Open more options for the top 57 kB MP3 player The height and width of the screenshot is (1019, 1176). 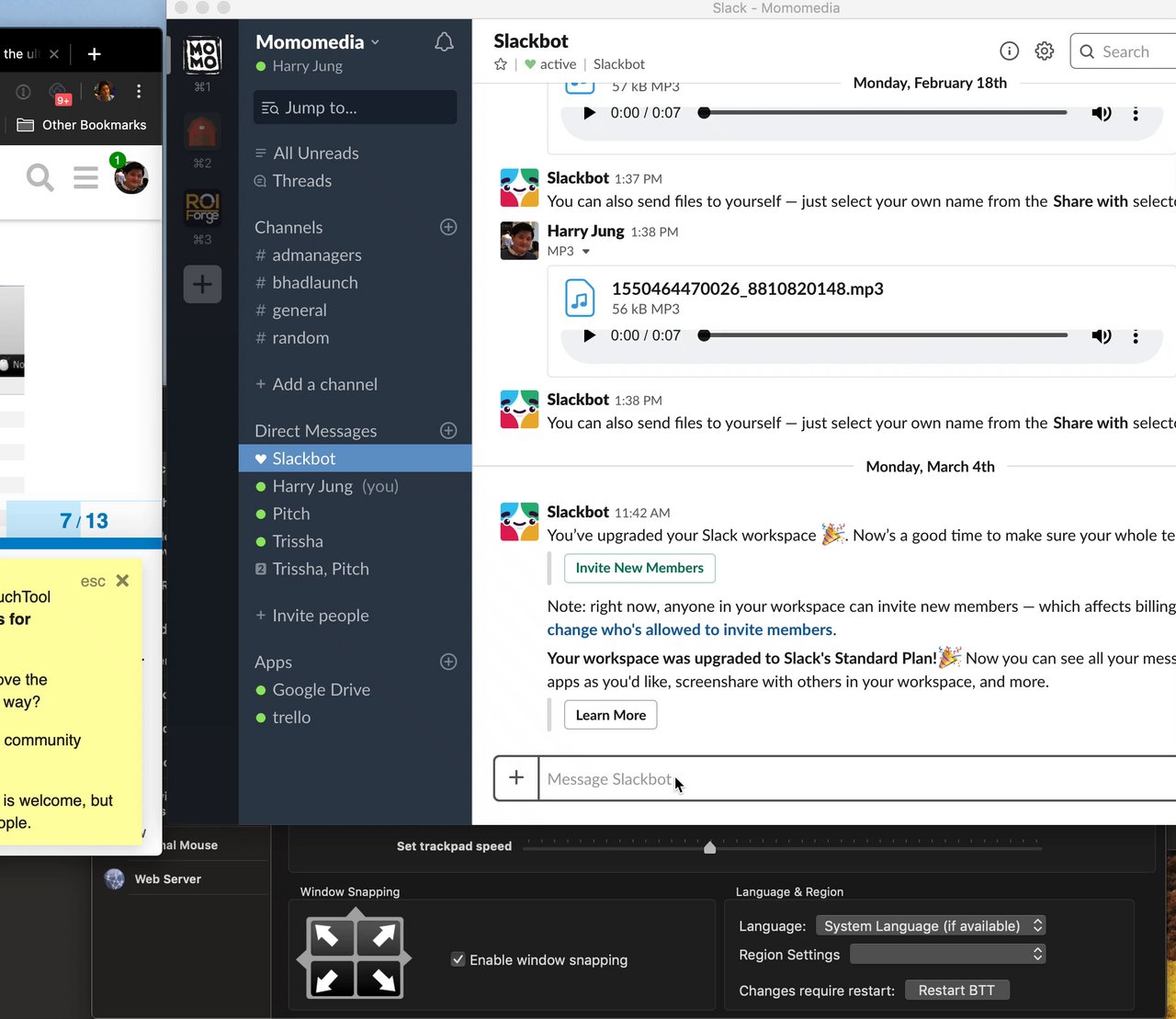pyautogui.click(x=1136, y=113)
